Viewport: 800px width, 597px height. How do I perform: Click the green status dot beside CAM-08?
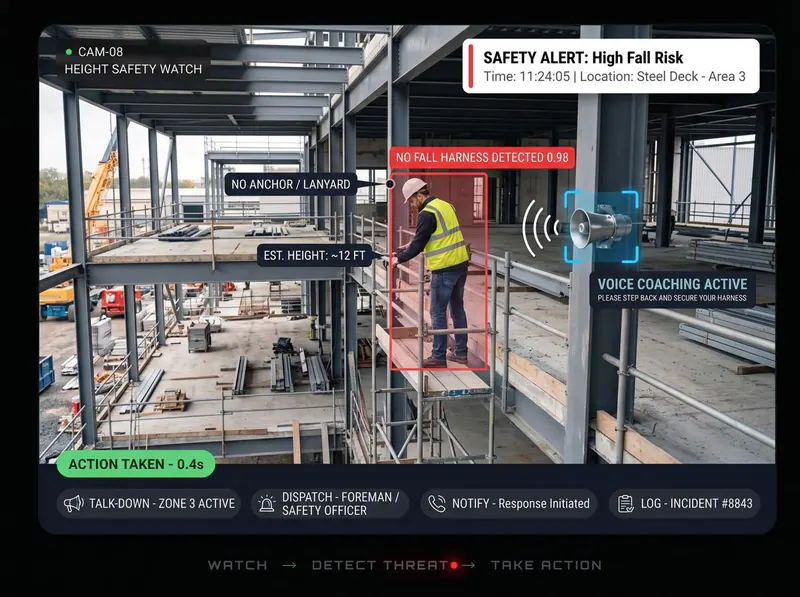[x=69, y=52]
